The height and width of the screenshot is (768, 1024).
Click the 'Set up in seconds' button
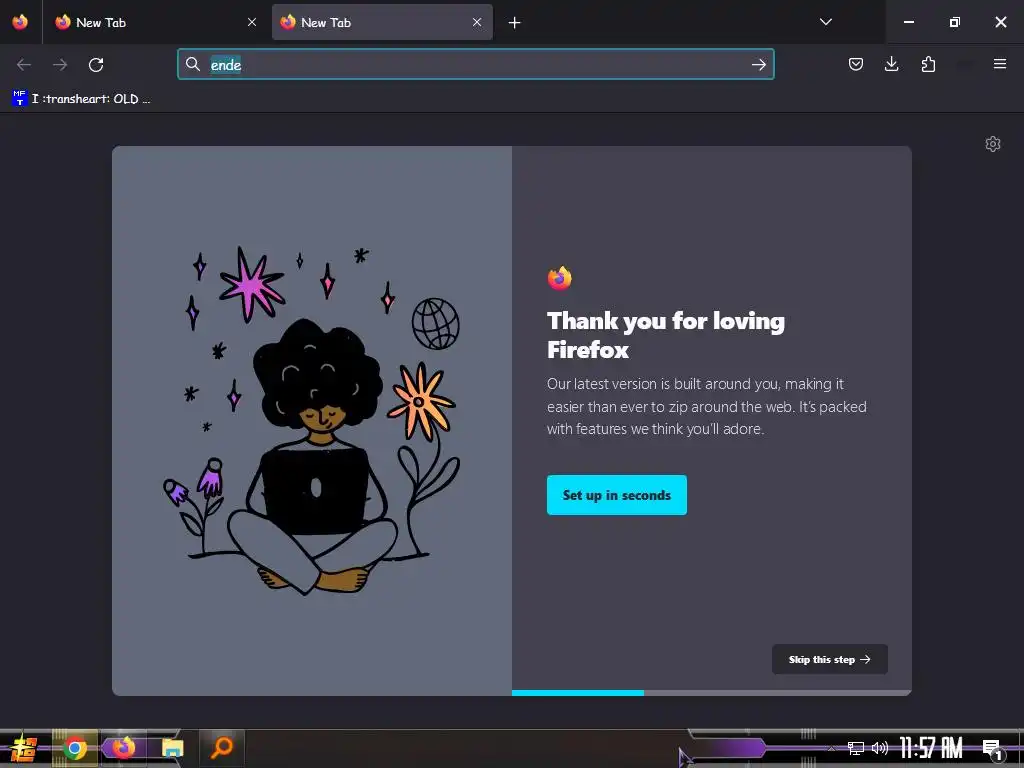pyautogui.click(x=616, y=495)
